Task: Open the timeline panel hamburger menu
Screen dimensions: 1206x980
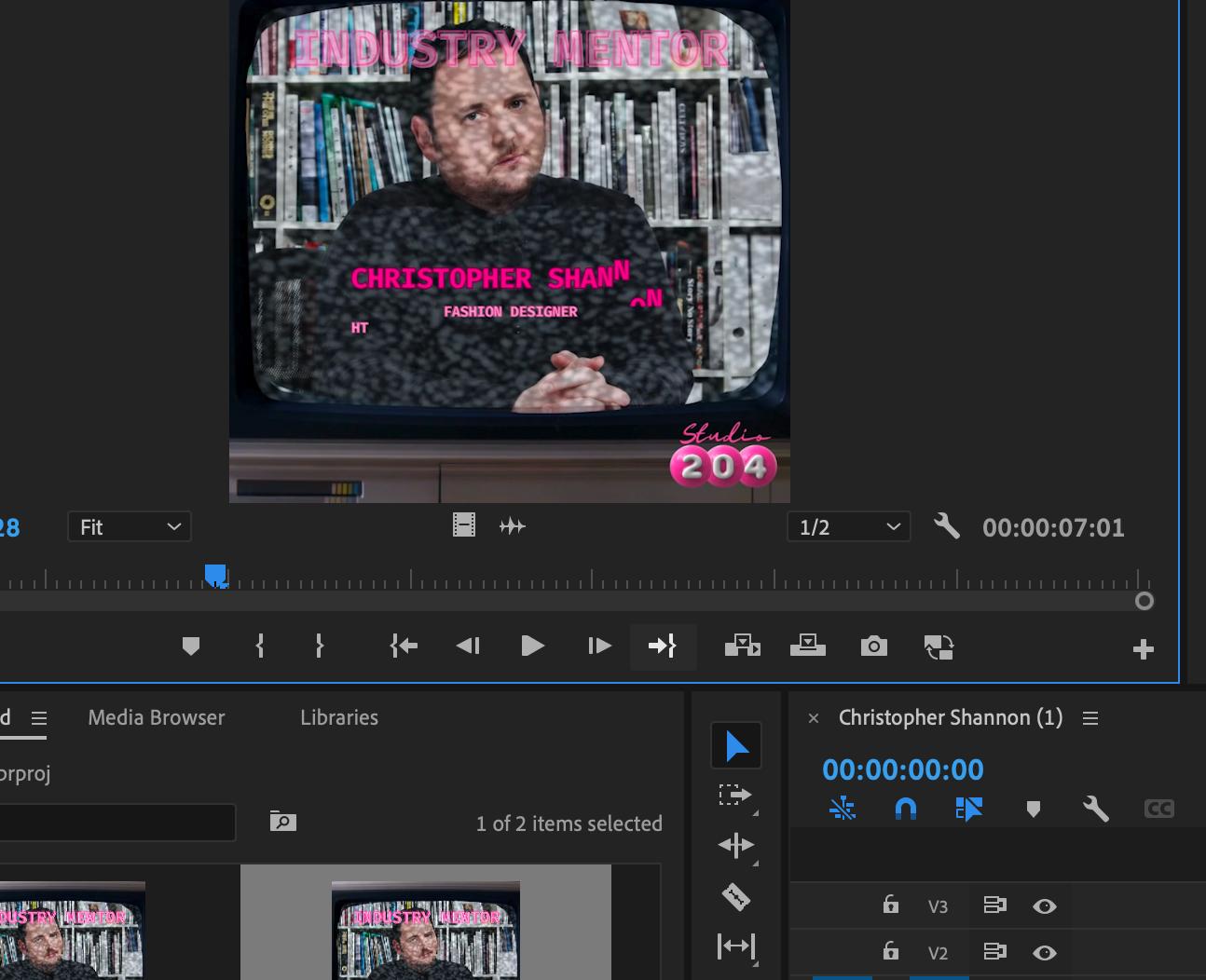Action: coord(1090,718)
